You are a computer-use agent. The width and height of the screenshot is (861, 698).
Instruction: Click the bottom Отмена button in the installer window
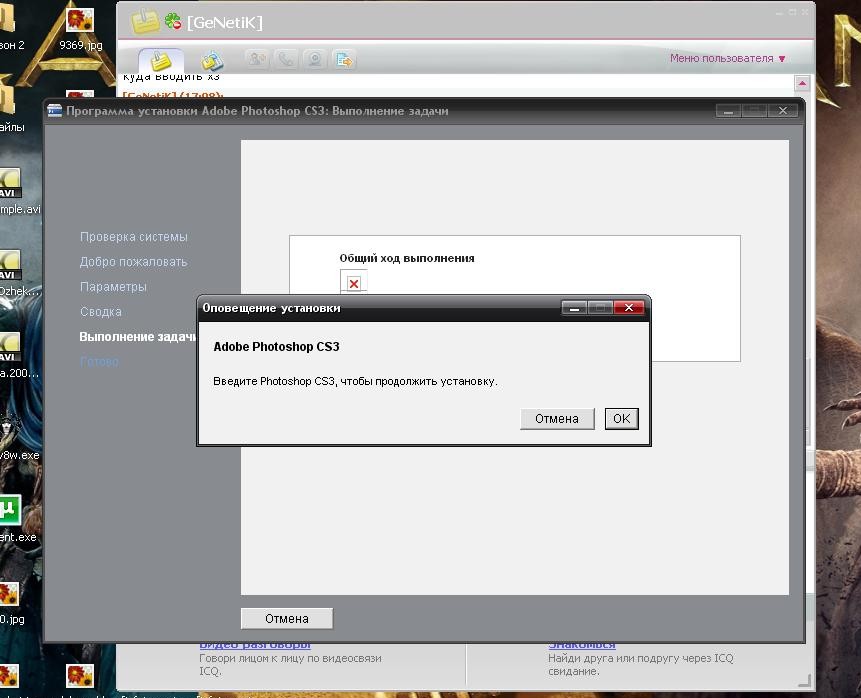pos(287,618)
